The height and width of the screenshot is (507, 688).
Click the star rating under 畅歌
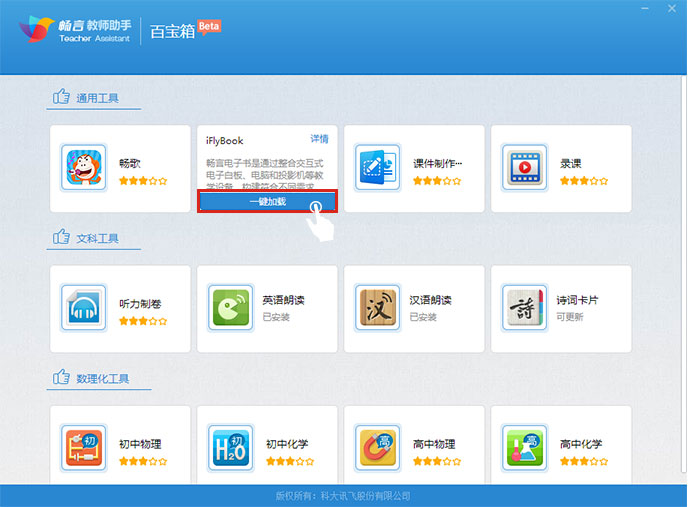[x=143, y=181]
